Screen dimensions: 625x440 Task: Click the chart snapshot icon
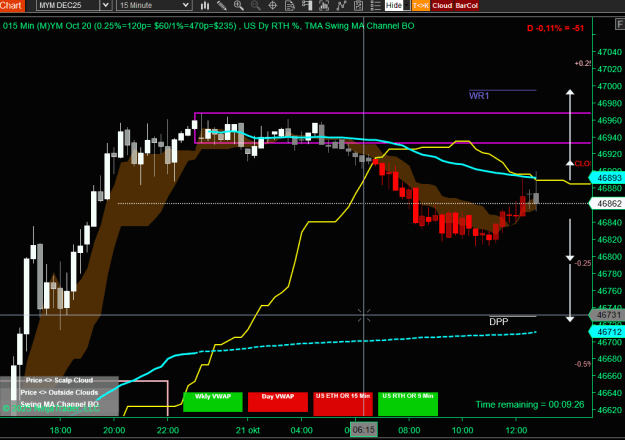click(x=324, y=5)
